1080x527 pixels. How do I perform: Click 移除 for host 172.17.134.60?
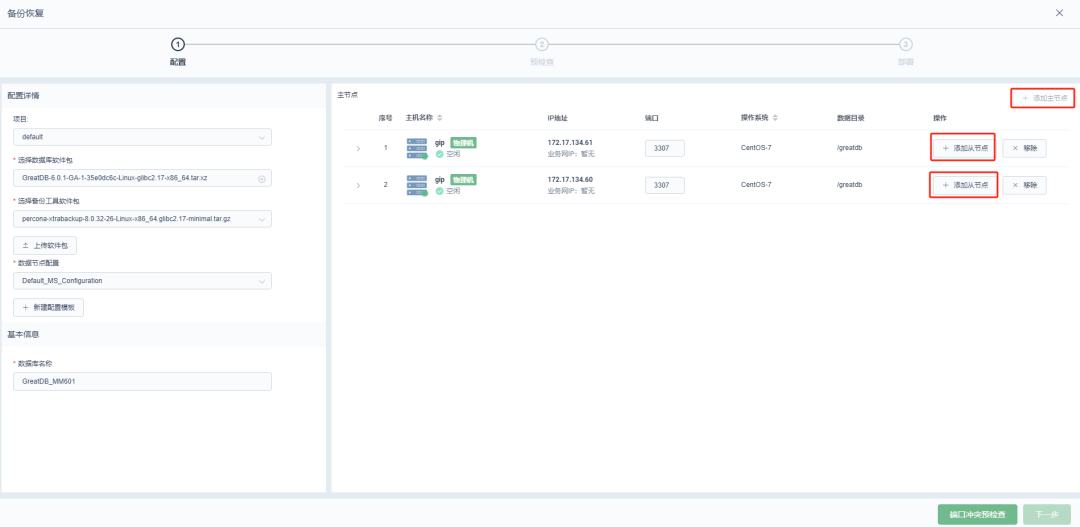pyautogui.click(x=1024, y=185)
